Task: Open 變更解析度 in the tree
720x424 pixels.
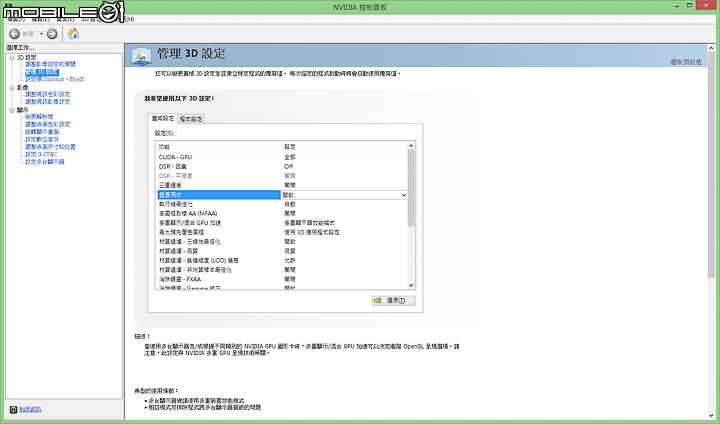Action: tap(39, 117)
